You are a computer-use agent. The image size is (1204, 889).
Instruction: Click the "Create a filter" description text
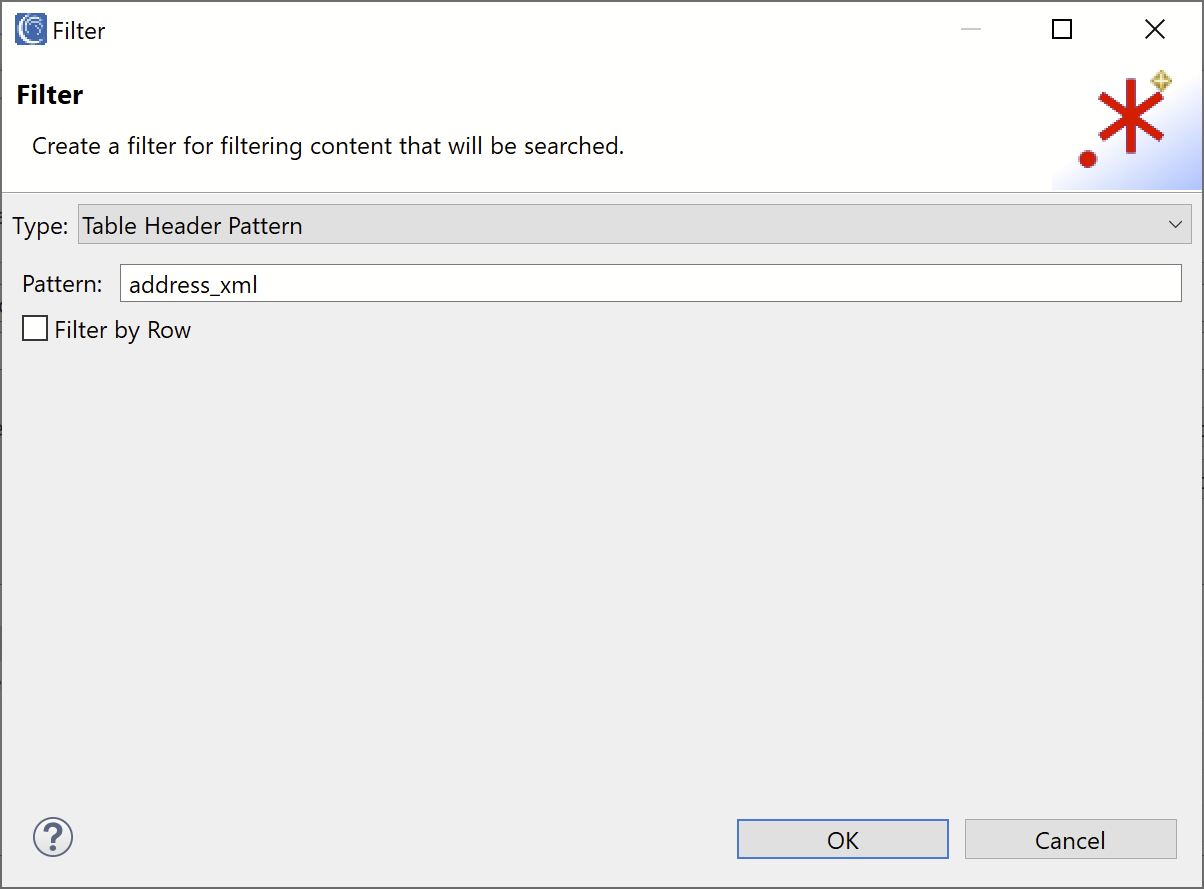328,146
